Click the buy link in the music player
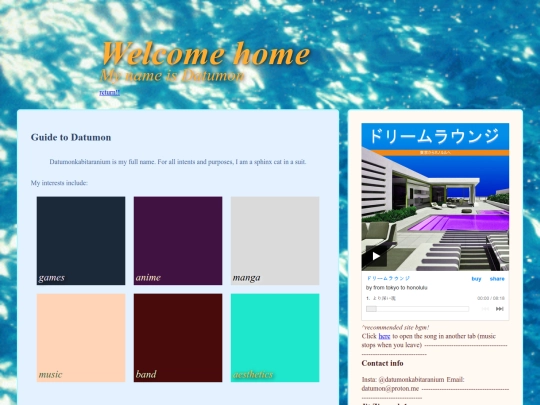The height and width of the screenshot is (405, 540). pyautogui.click(x=476, y=279)
